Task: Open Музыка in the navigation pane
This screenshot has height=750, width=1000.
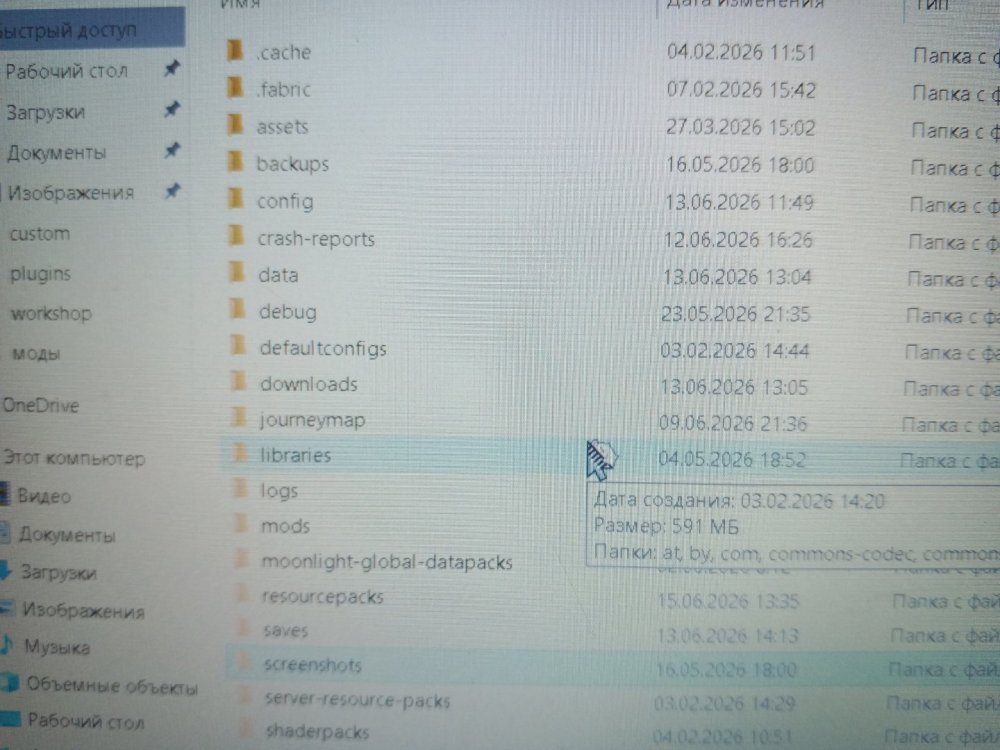Action: coord(56,647)
